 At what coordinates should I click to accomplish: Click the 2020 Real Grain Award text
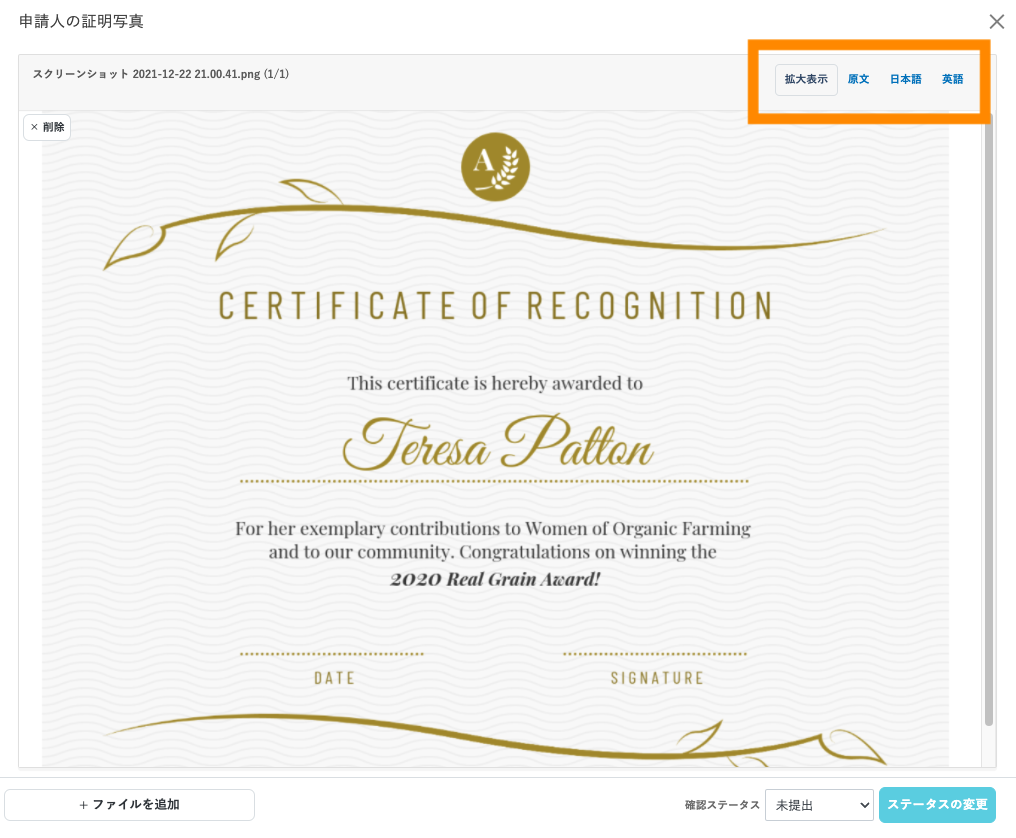pos(495,579)
